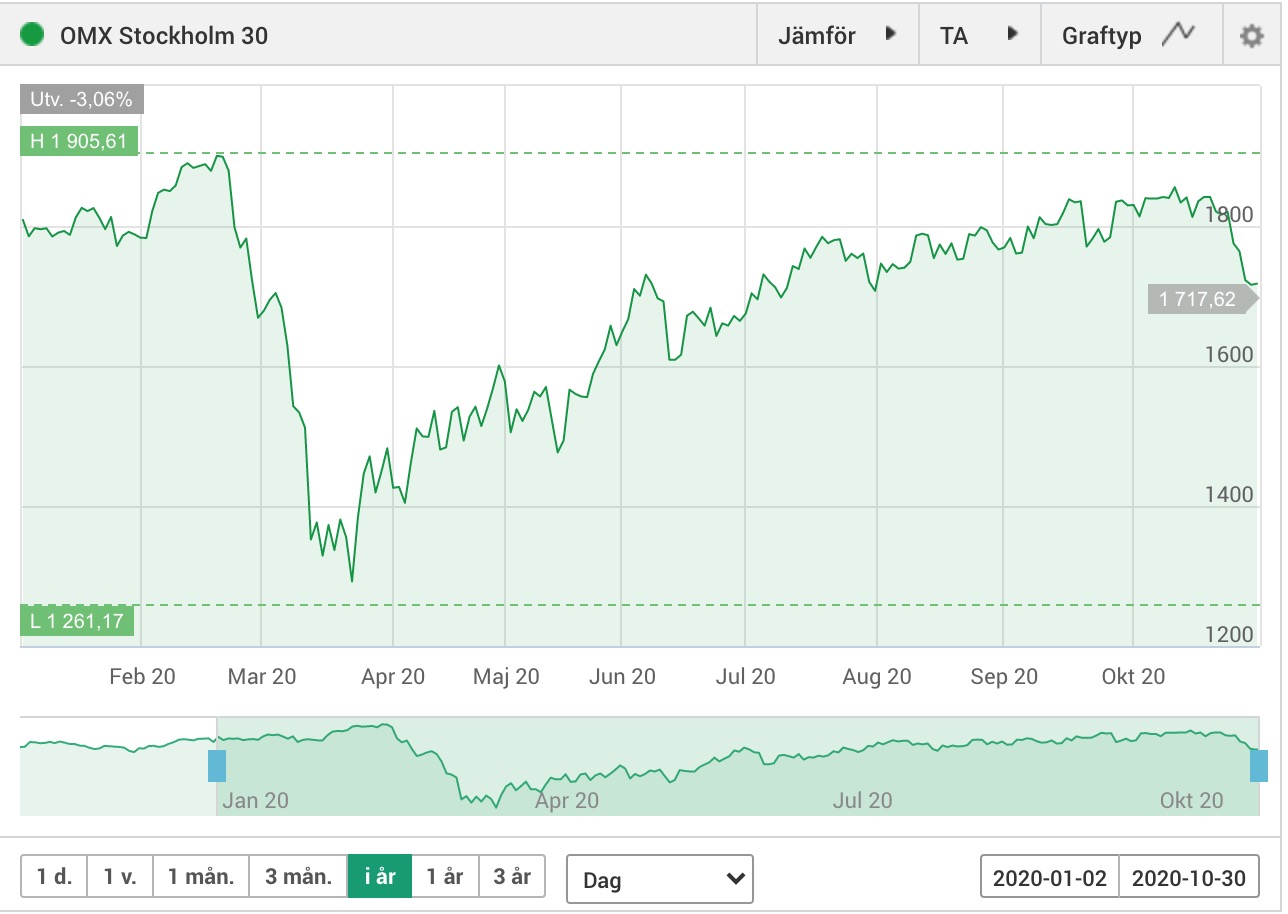Click the TA arrow icon
The height and width of the screenshot is (914, 1288).
(x=1012, y=34)
